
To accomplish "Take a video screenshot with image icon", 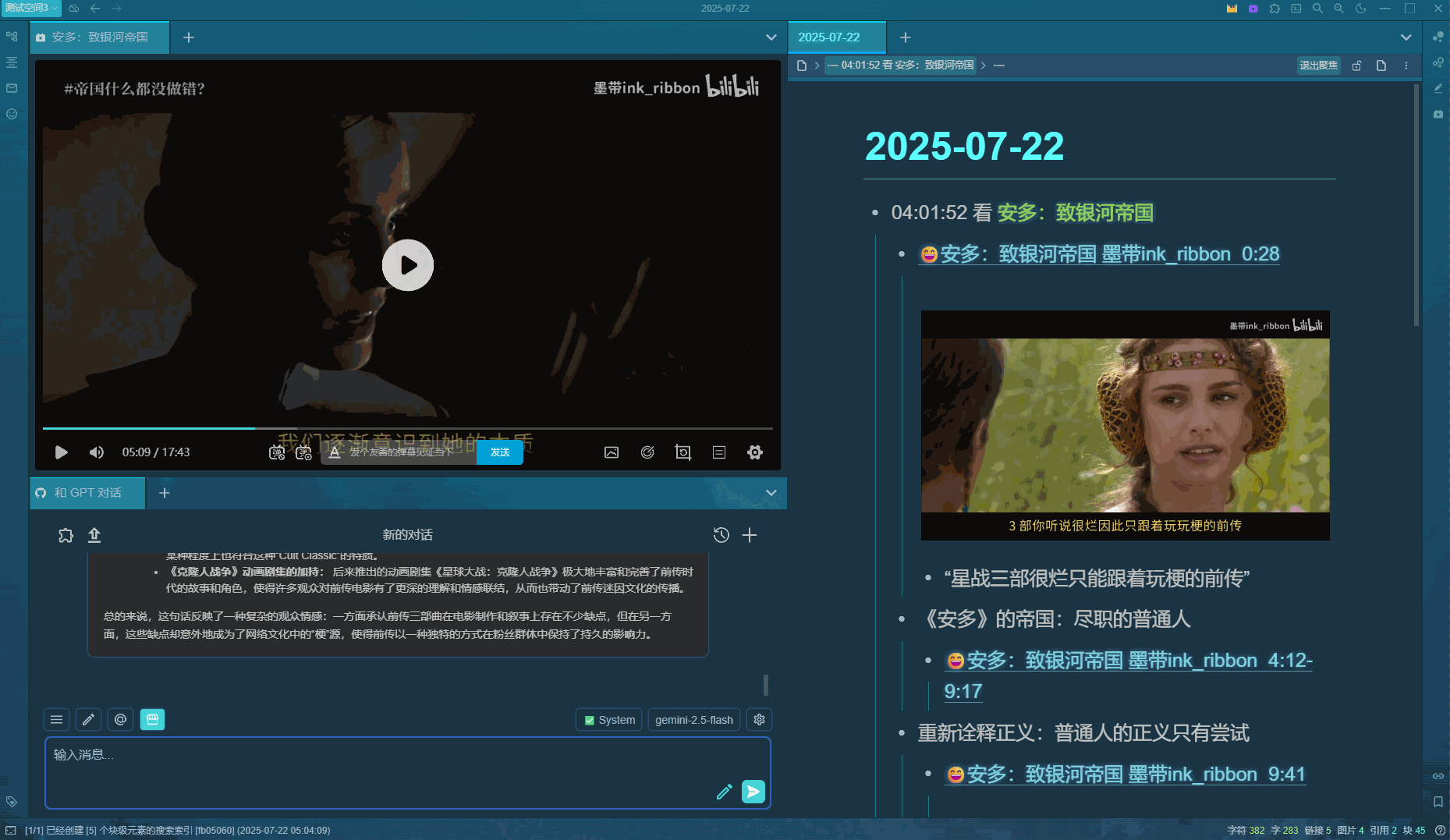I will [612, 452].
